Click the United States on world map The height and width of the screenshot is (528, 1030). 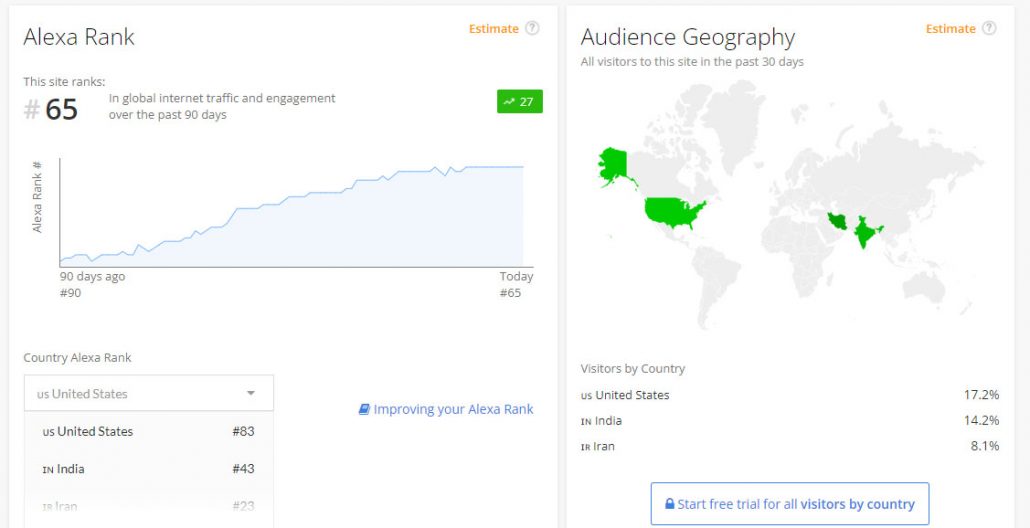click(673, 212)
